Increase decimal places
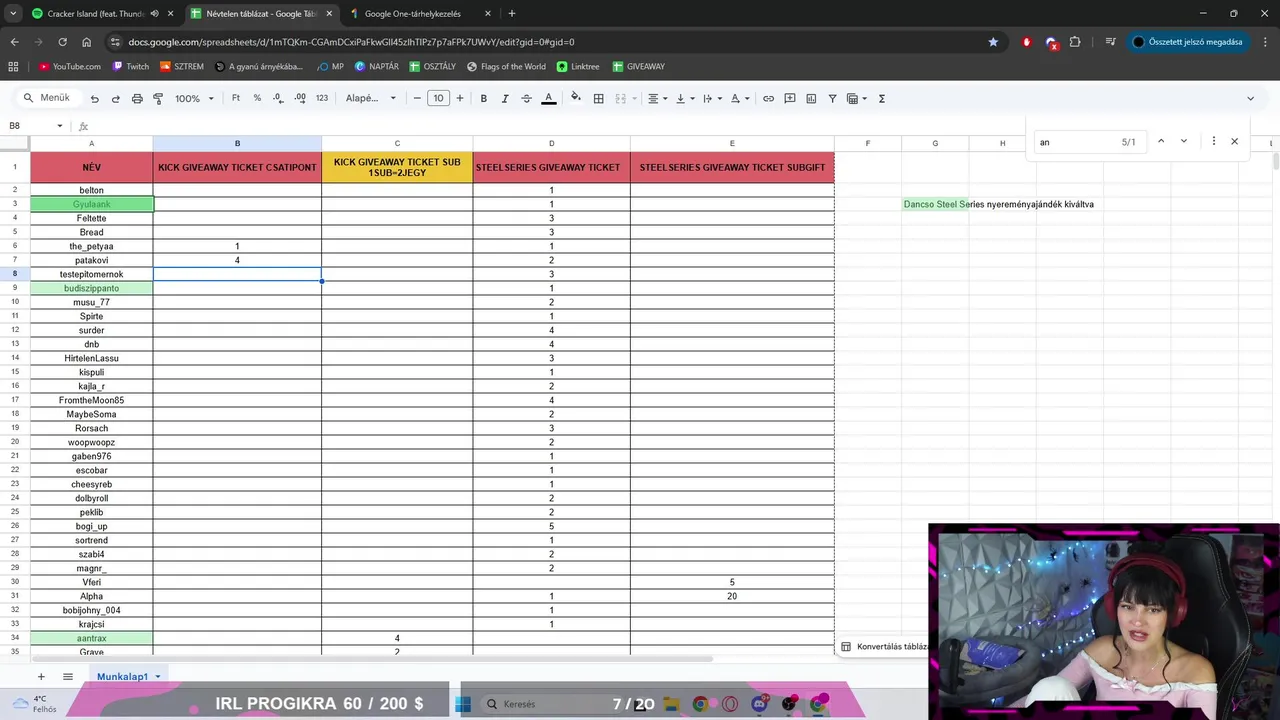Viewport: 1280px width, 720px height. [x=300, y=98]
